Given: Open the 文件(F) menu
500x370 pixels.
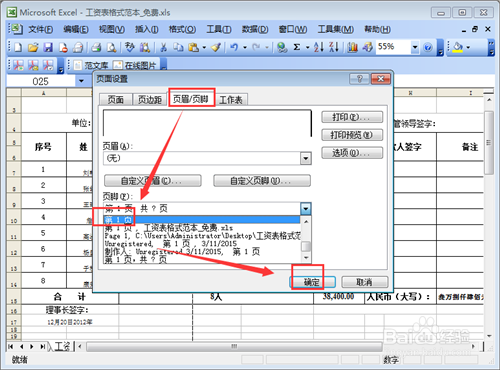Looking at the screenshot, I should [x=40, y=30].
